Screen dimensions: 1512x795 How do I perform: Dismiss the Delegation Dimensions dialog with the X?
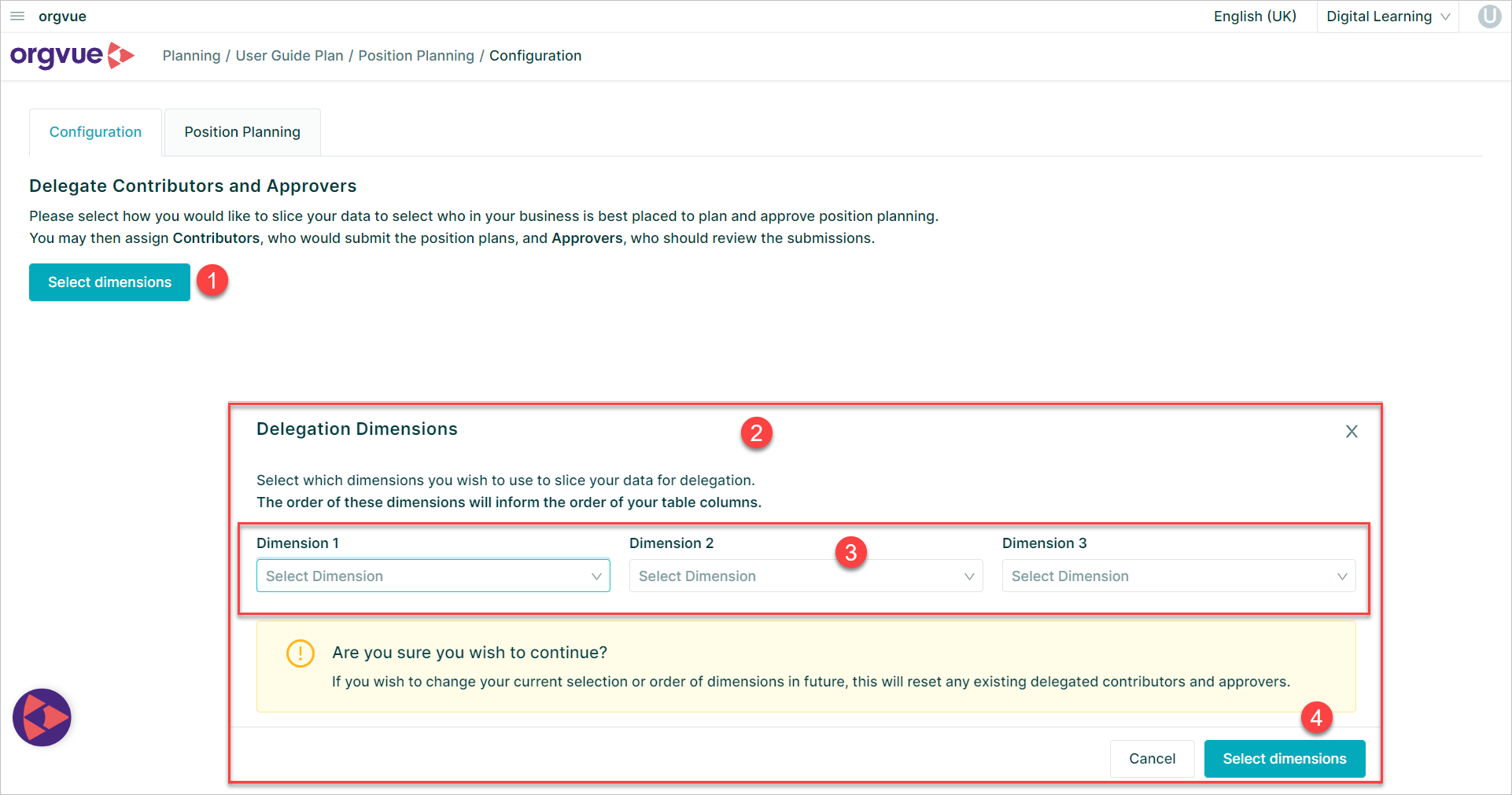pos(1352,431)
